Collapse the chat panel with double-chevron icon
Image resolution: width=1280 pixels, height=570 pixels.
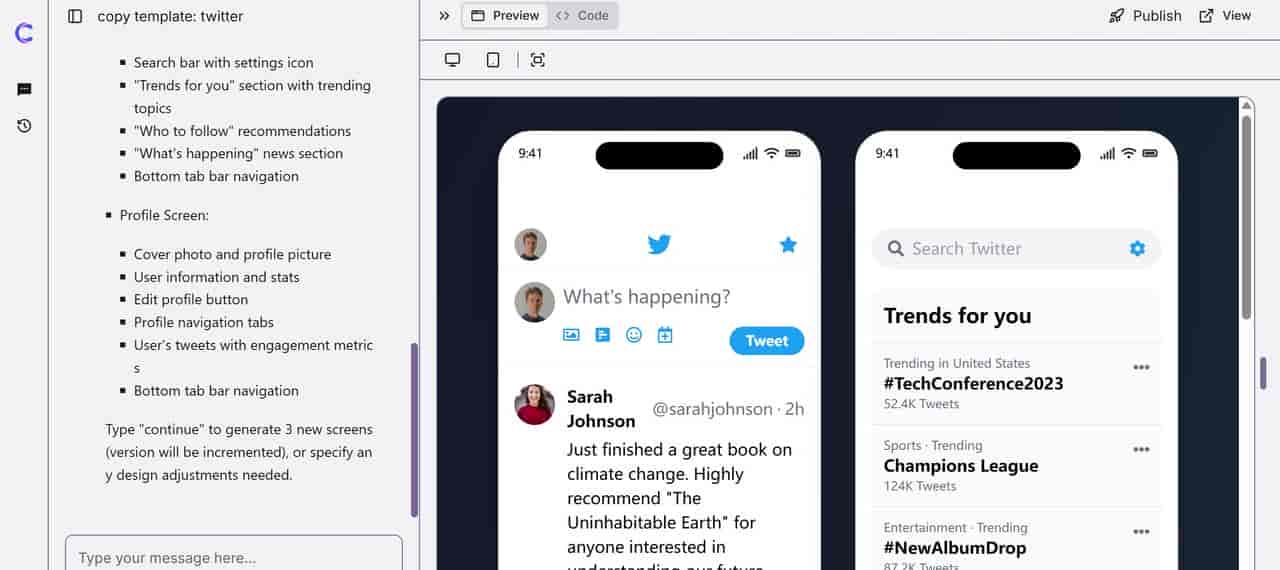[444, 16]
